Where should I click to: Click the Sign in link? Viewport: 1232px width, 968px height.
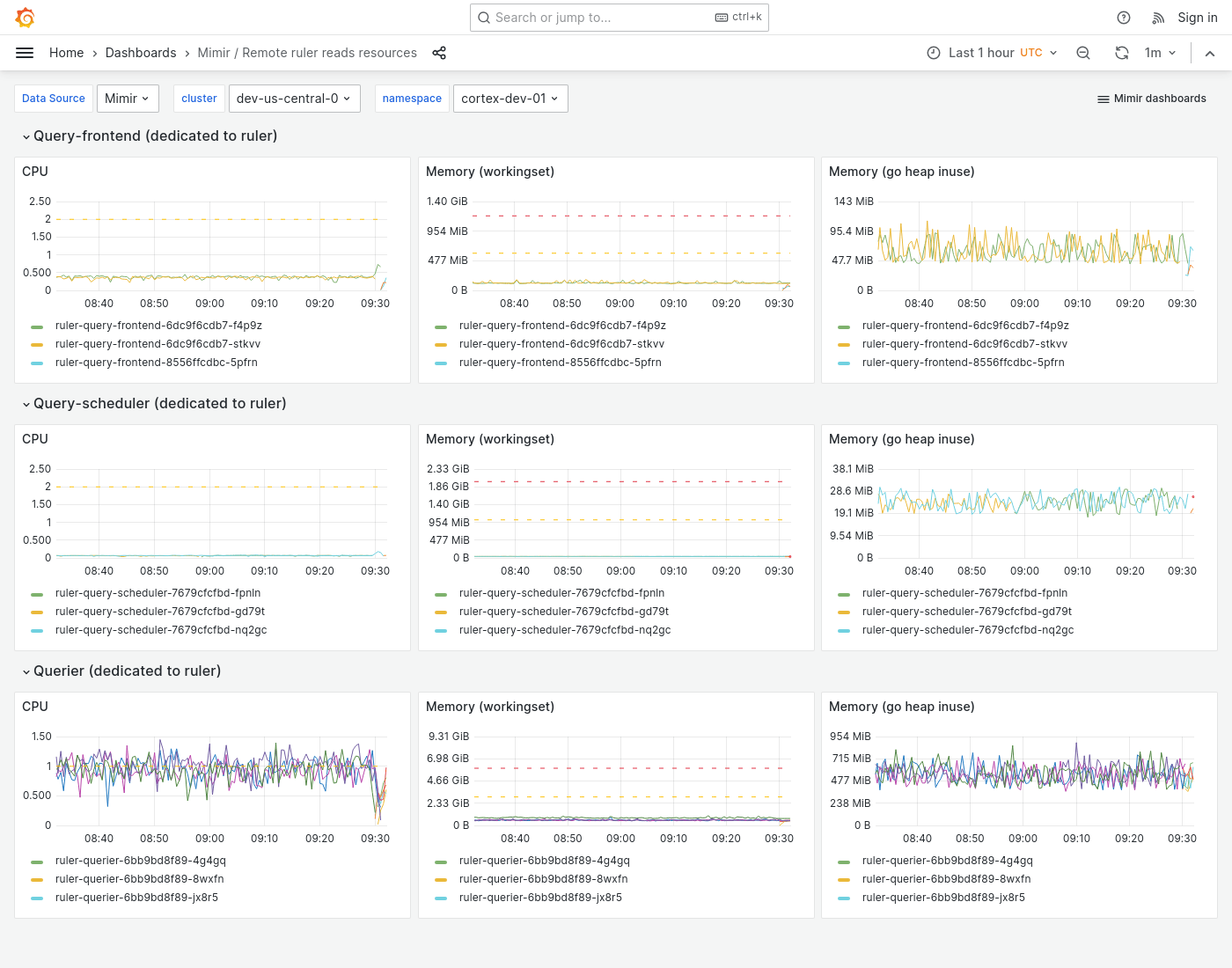click(1197, 18)
